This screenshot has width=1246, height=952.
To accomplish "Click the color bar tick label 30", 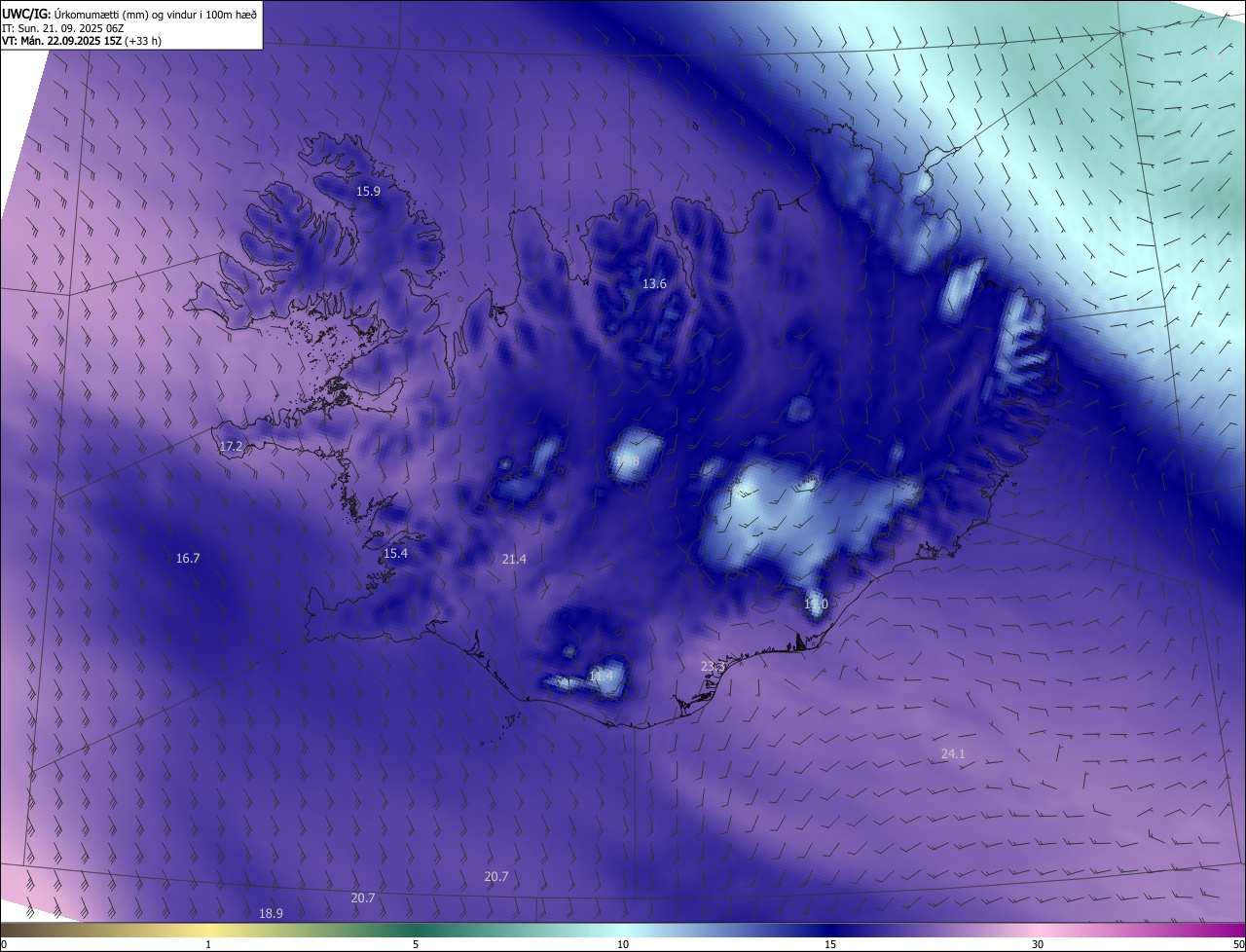I will pos(1038,945).
